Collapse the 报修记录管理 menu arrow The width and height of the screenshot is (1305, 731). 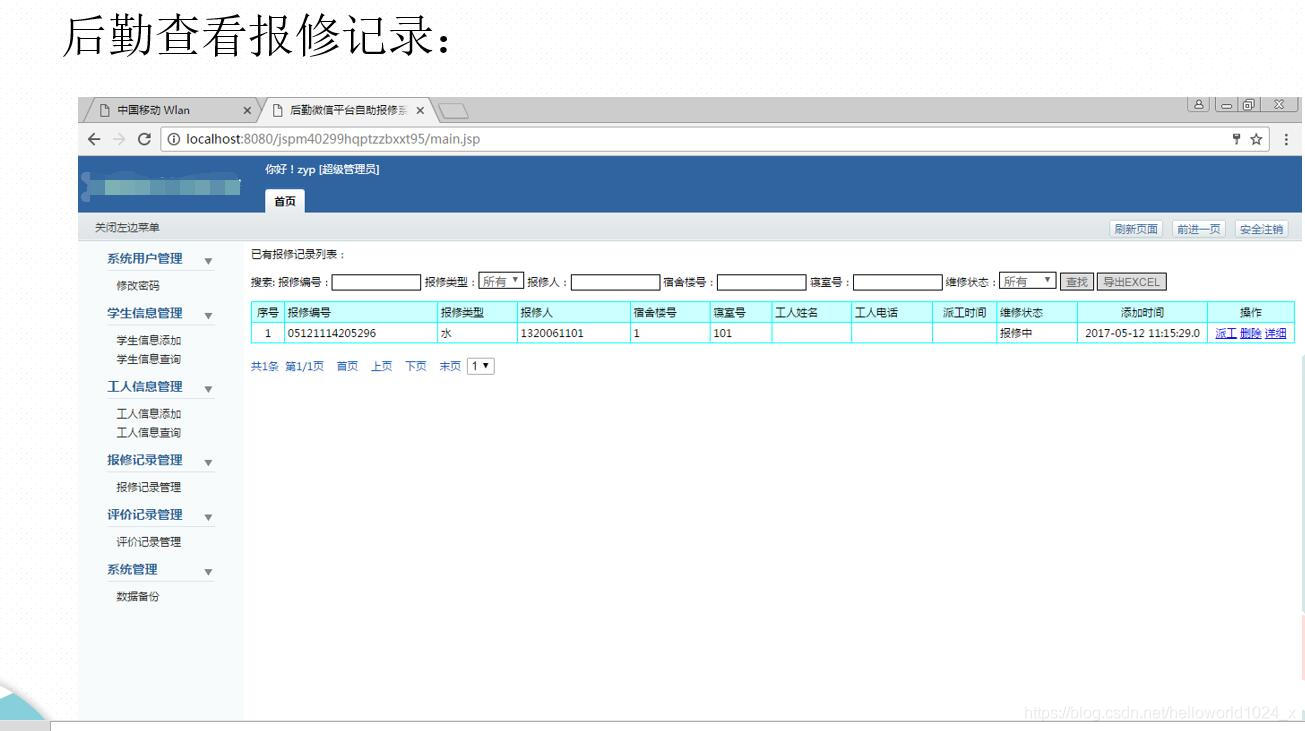208,462
